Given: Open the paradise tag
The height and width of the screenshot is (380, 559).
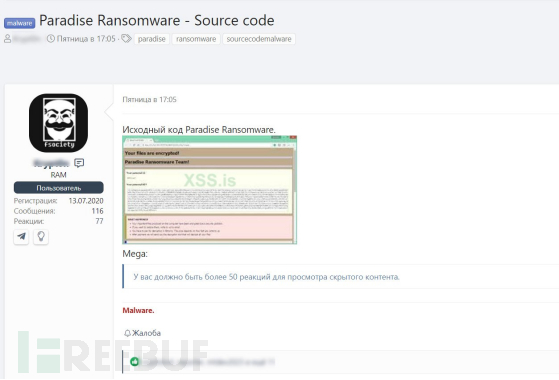Looking at the screenshot, I should pos(152,39).
